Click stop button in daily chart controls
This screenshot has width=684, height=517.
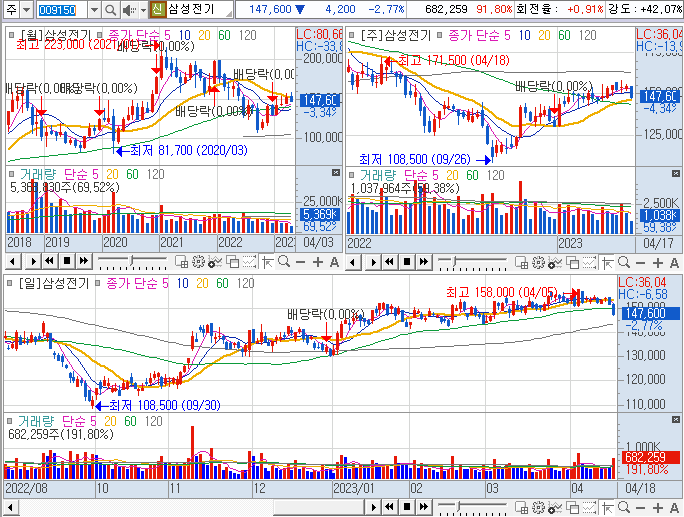point(407,507)
